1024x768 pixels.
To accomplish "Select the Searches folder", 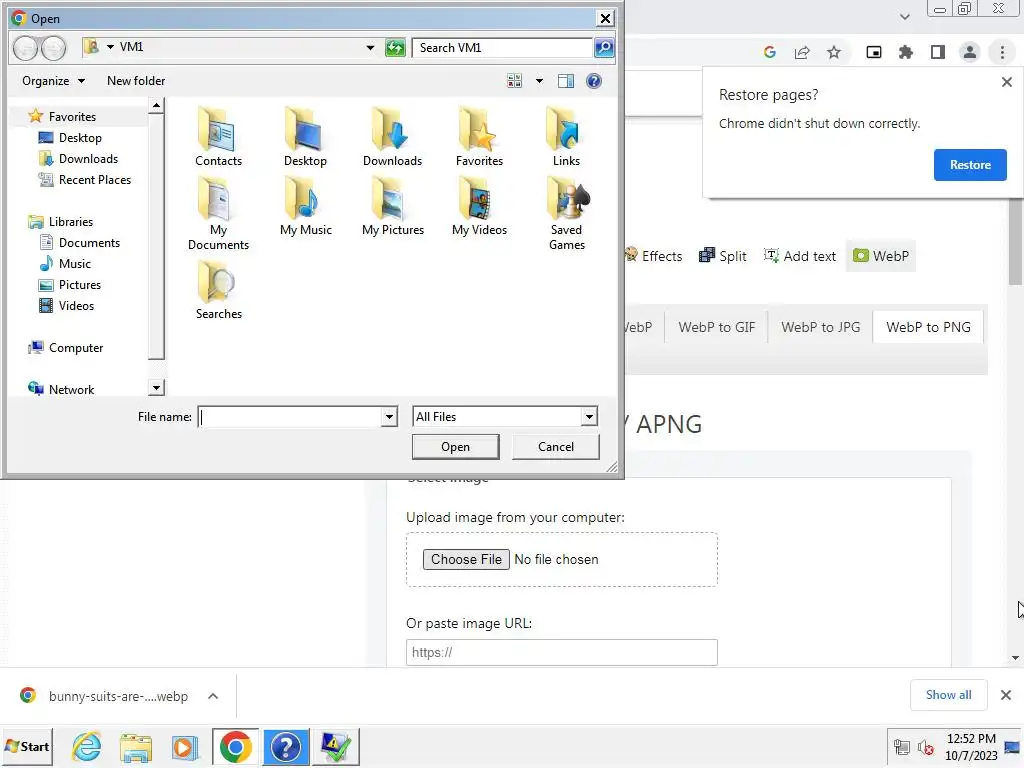I will (x=218, y=290).
